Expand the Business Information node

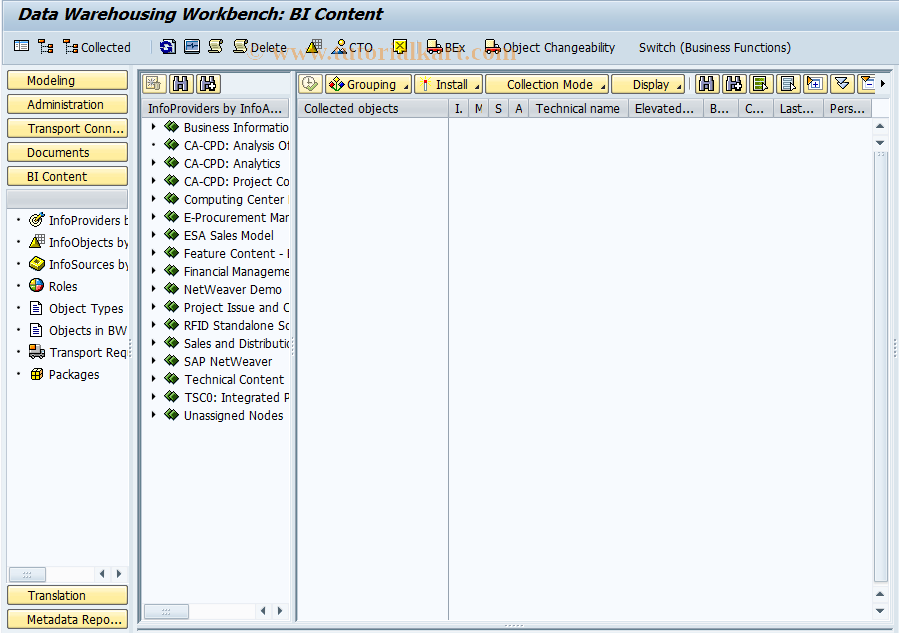(x=153, y=127)
